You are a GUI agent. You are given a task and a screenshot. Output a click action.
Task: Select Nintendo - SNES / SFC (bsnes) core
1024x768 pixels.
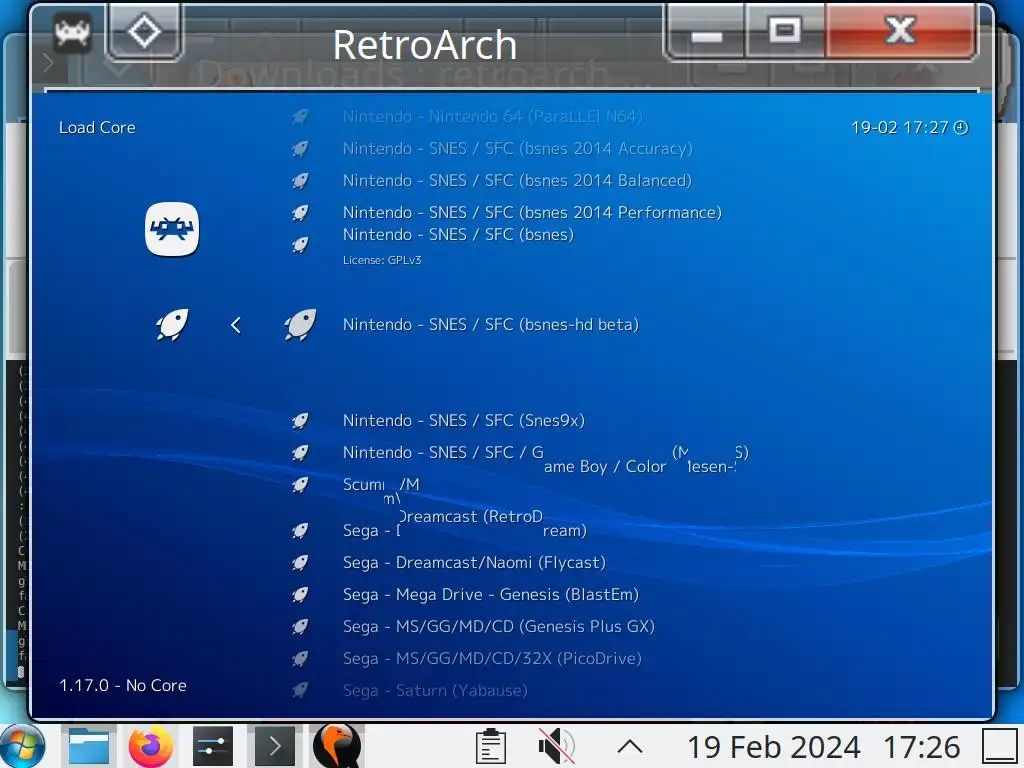click(458, 234)
